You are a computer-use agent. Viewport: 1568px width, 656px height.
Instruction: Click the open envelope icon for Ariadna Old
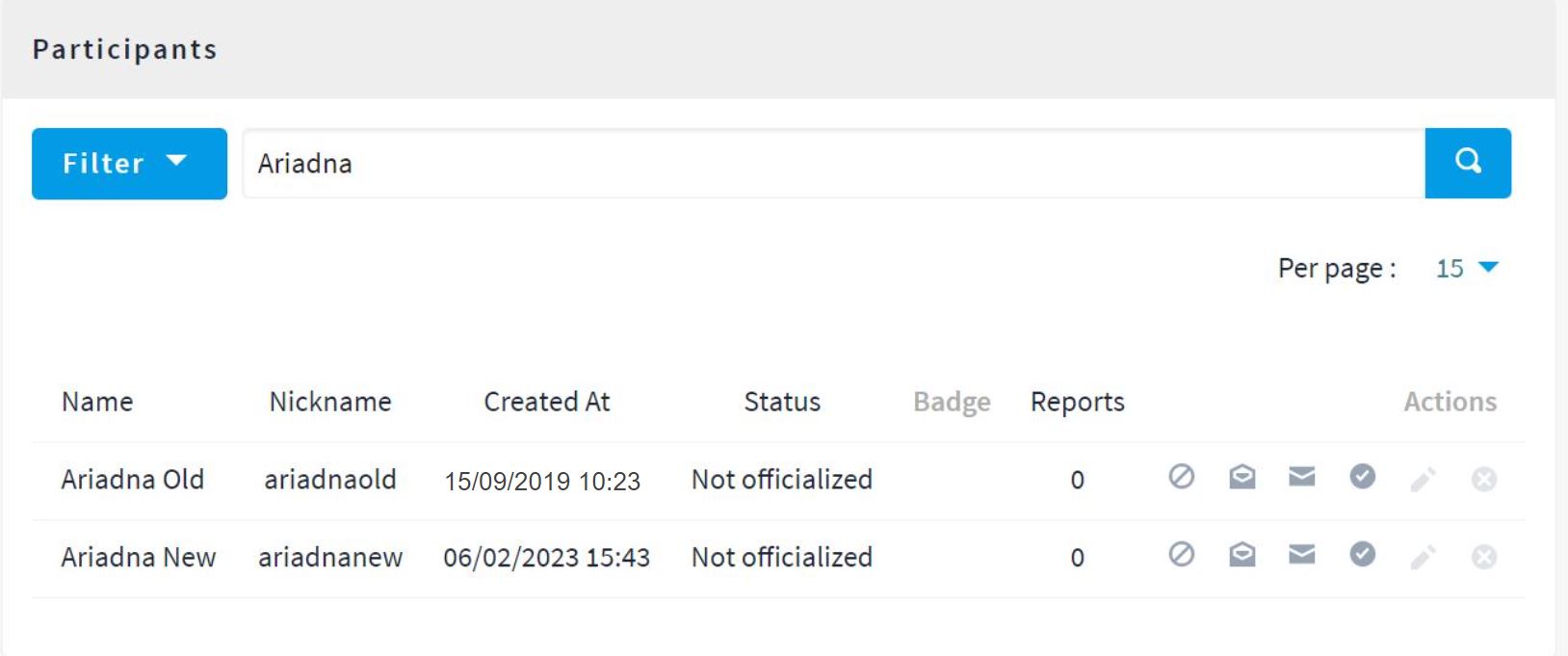coord(1242,476)
